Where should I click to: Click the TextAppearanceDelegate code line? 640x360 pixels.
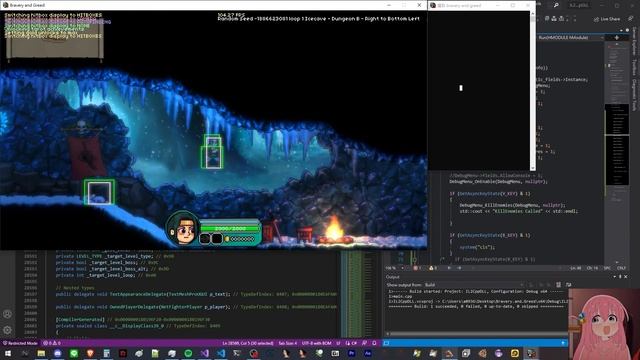click(x=196, y=294)
